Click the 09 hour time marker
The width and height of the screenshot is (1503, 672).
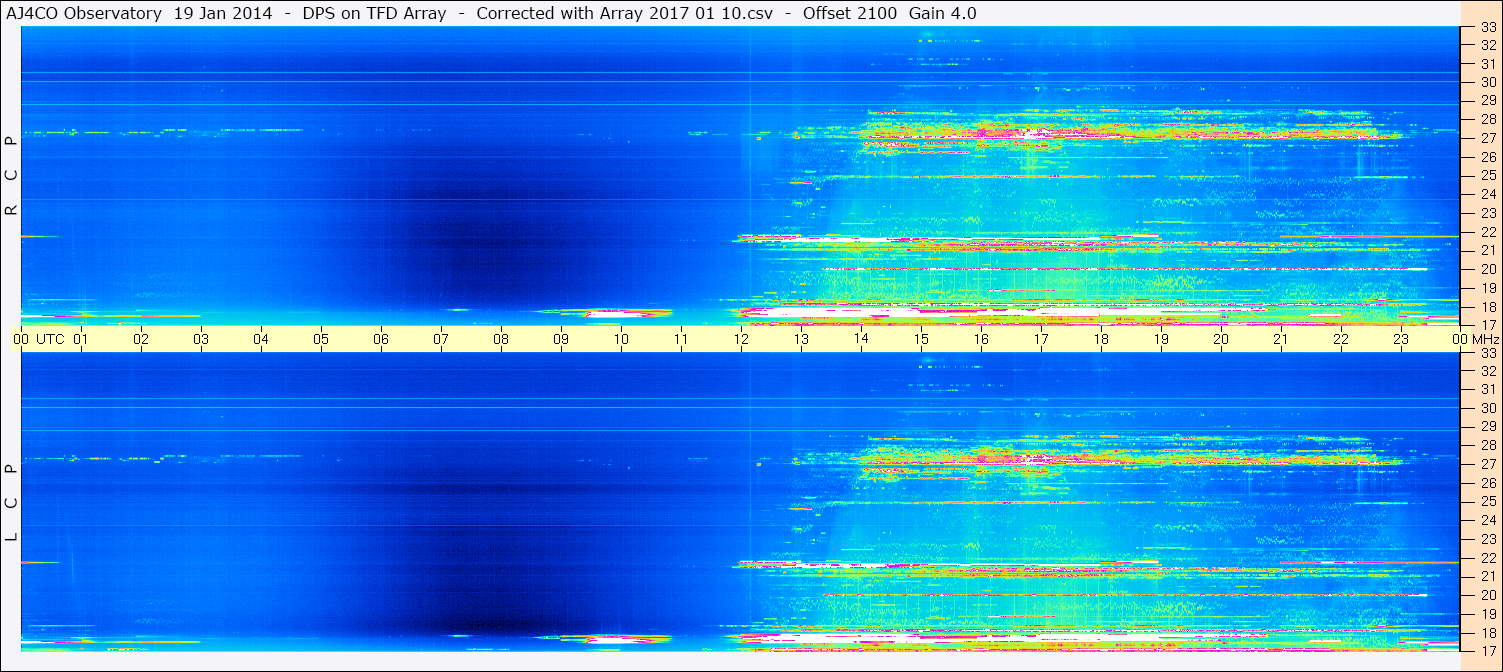click(x=561, y=339)
